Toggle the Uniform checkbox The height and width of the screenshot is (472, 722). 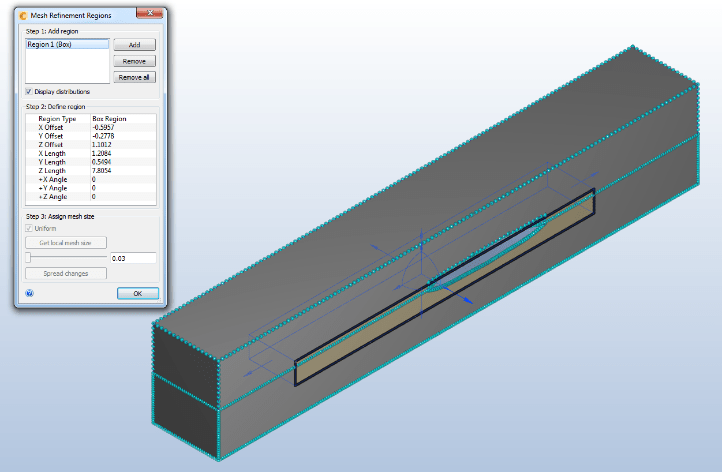point(29,229)
